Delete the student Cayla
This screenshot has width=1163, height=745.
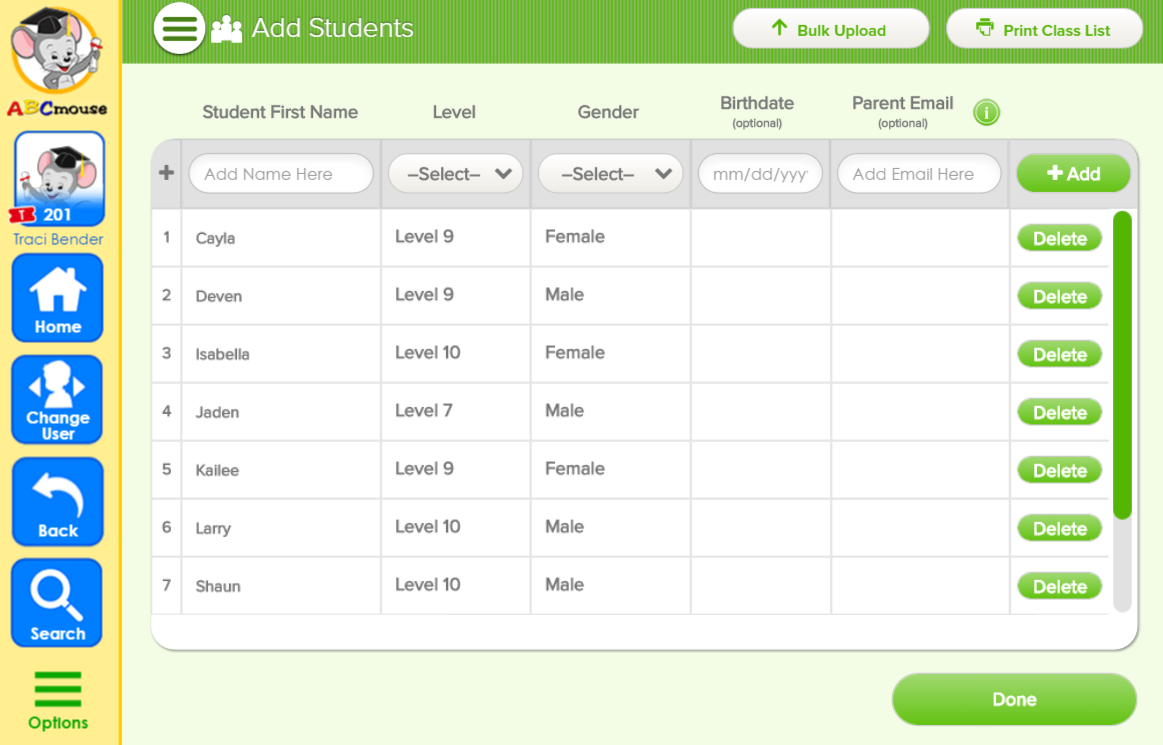point(1059,239)
